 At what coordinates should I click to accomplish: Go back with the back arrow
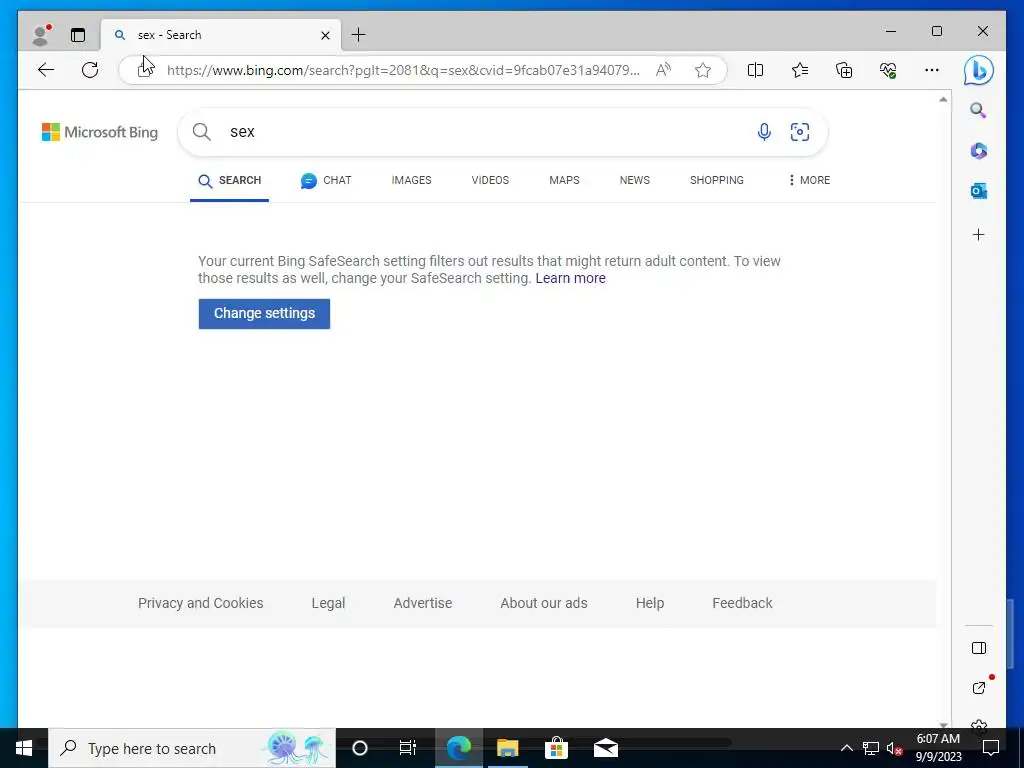tap(46, 70)
